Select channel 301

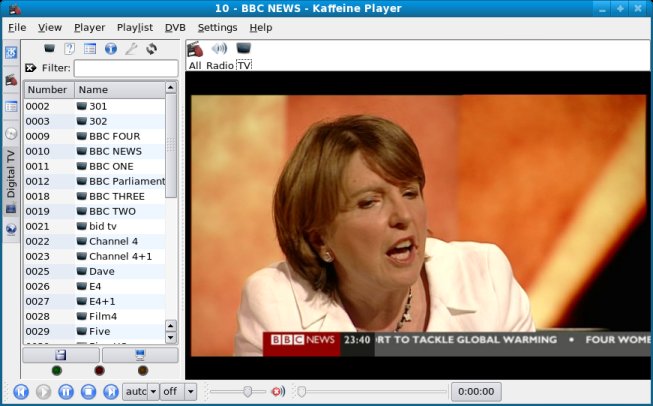tap(95, 106)
